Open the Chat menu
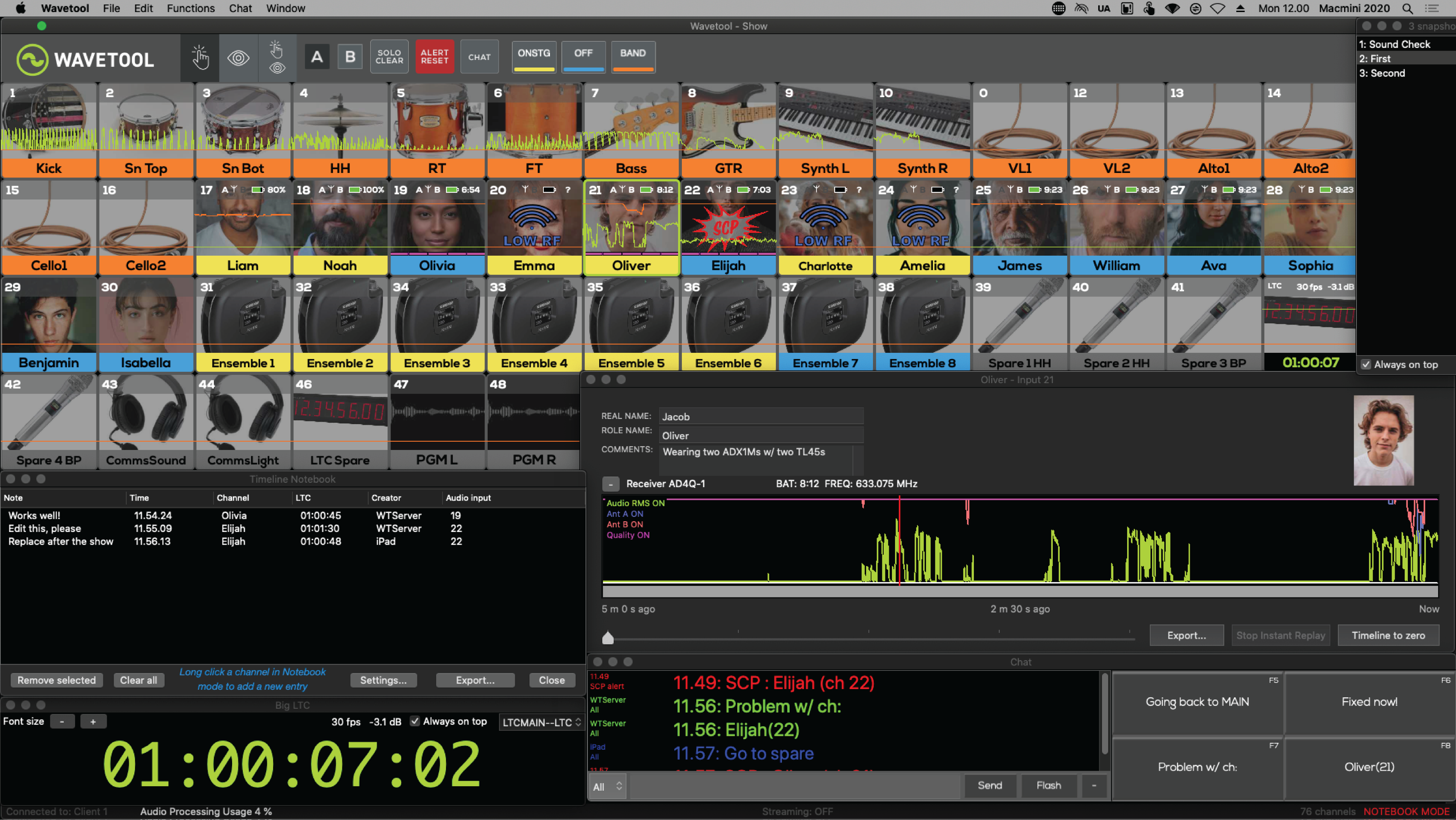 coord(240,8)
